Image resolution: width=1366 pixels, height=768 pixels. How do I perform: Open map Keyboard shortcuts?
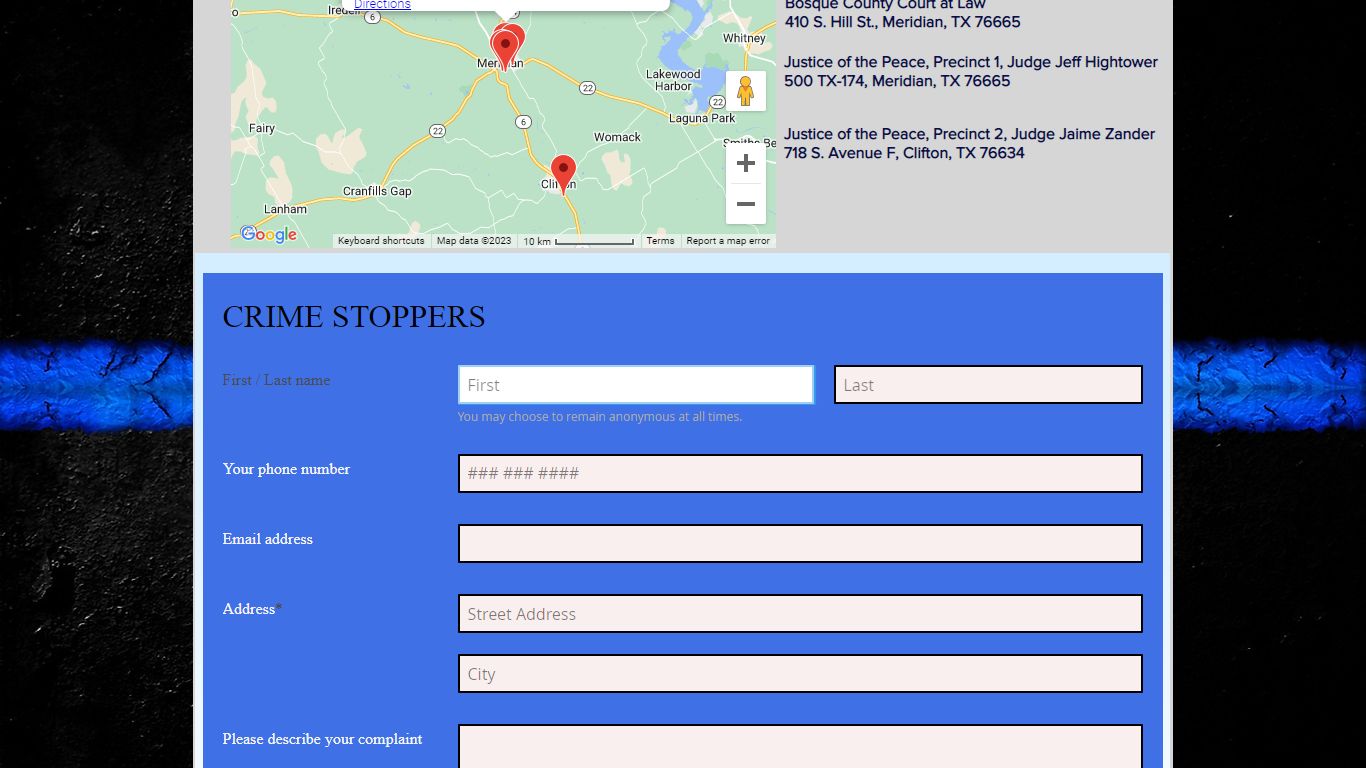point(381,241)
